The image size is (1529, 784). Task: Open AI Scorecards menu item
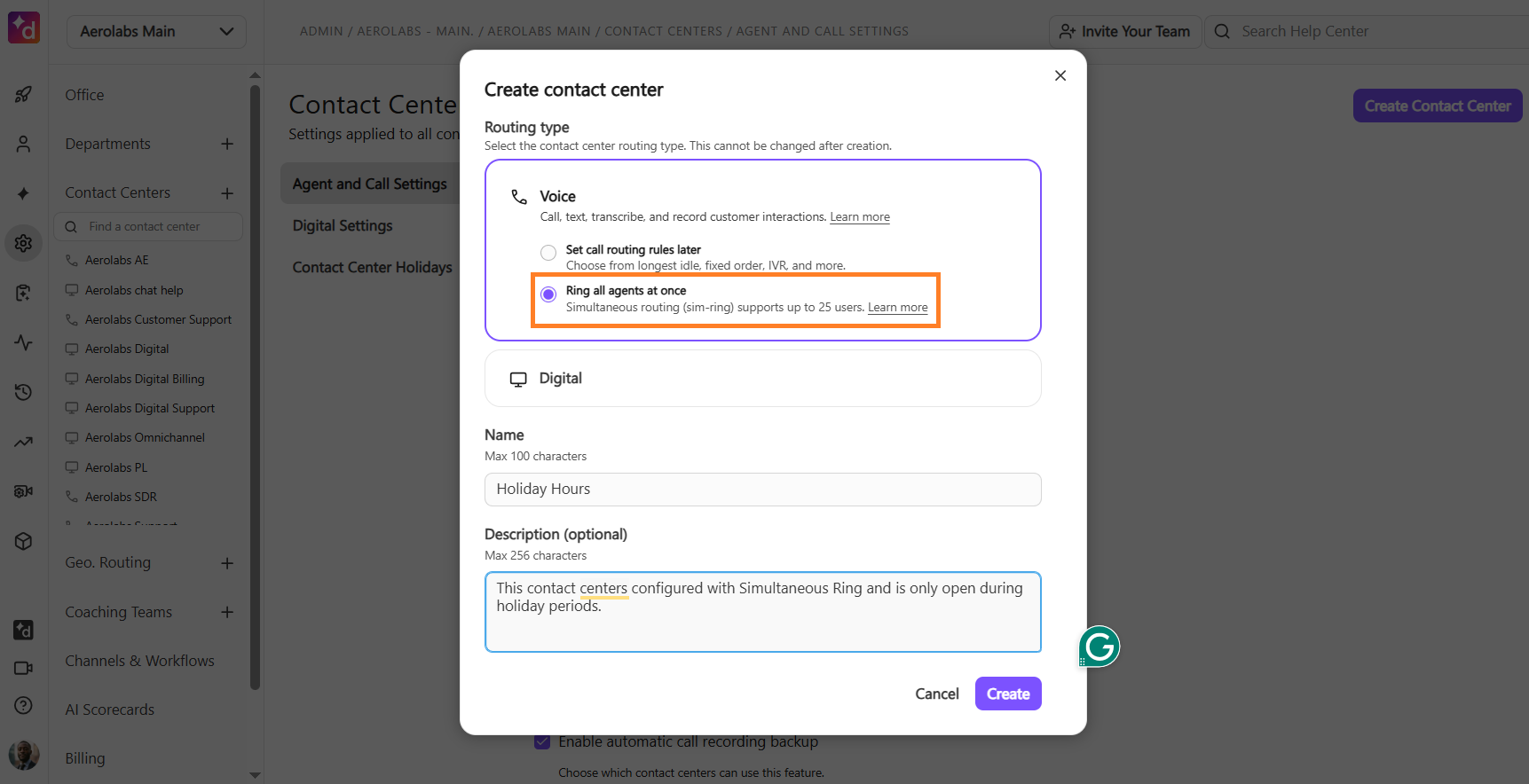(x=109, y=710)
